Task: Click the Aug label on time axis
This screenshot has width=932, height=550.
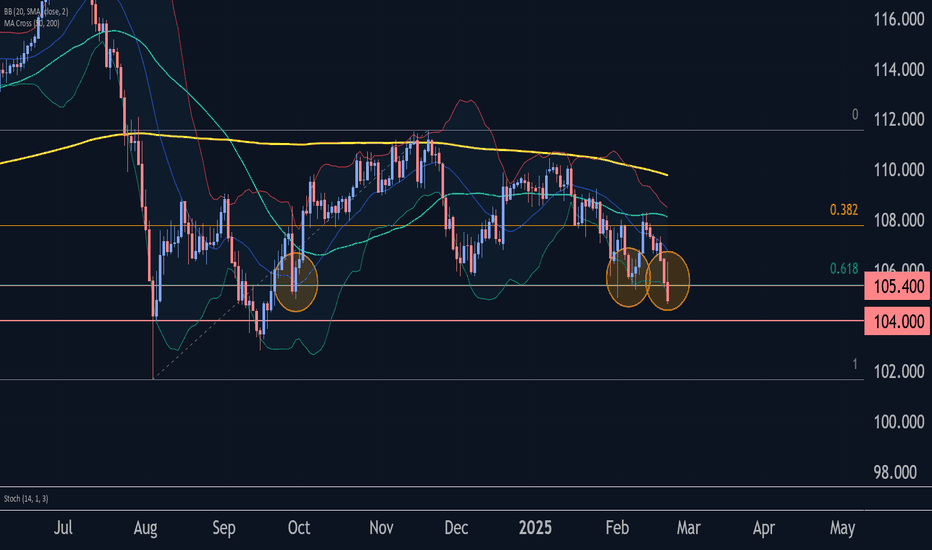Action: click(x=146, y=528)
